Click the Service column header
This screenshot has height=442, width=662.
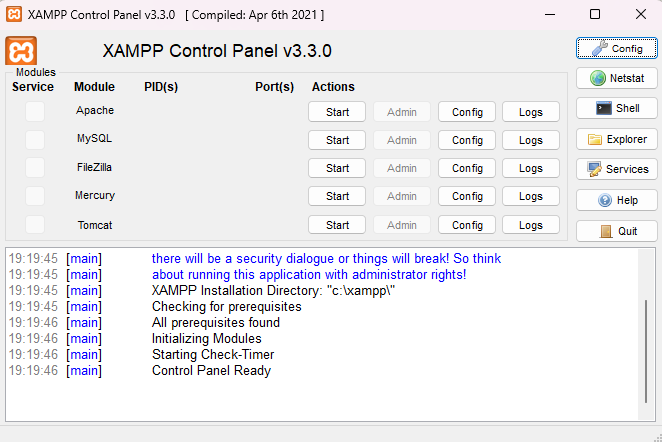pyautogui.click(x=33, y=87)
